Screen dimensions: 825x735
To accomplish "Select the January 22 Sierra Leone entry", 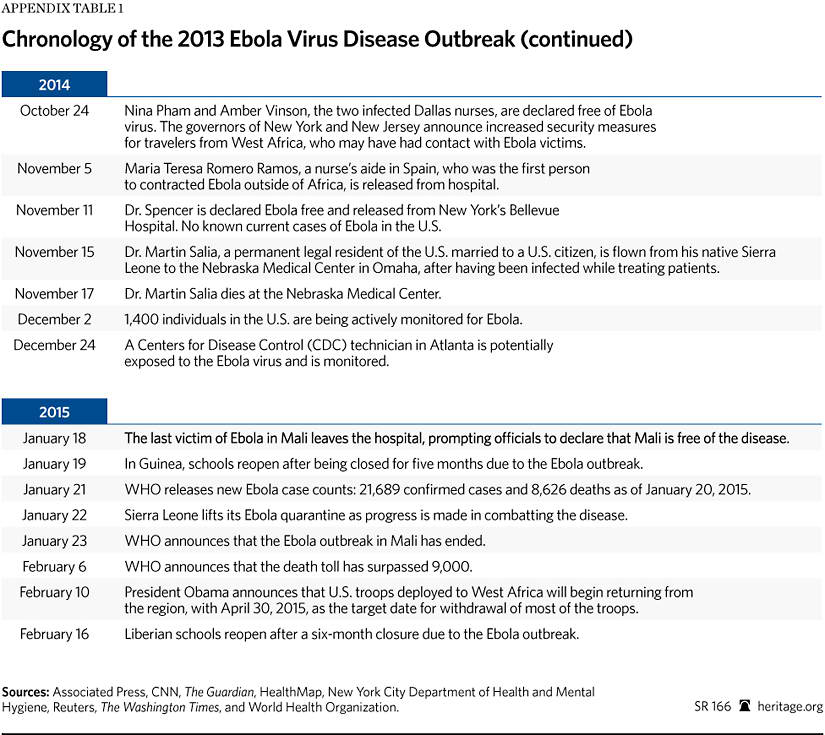I will pos(375,515).
